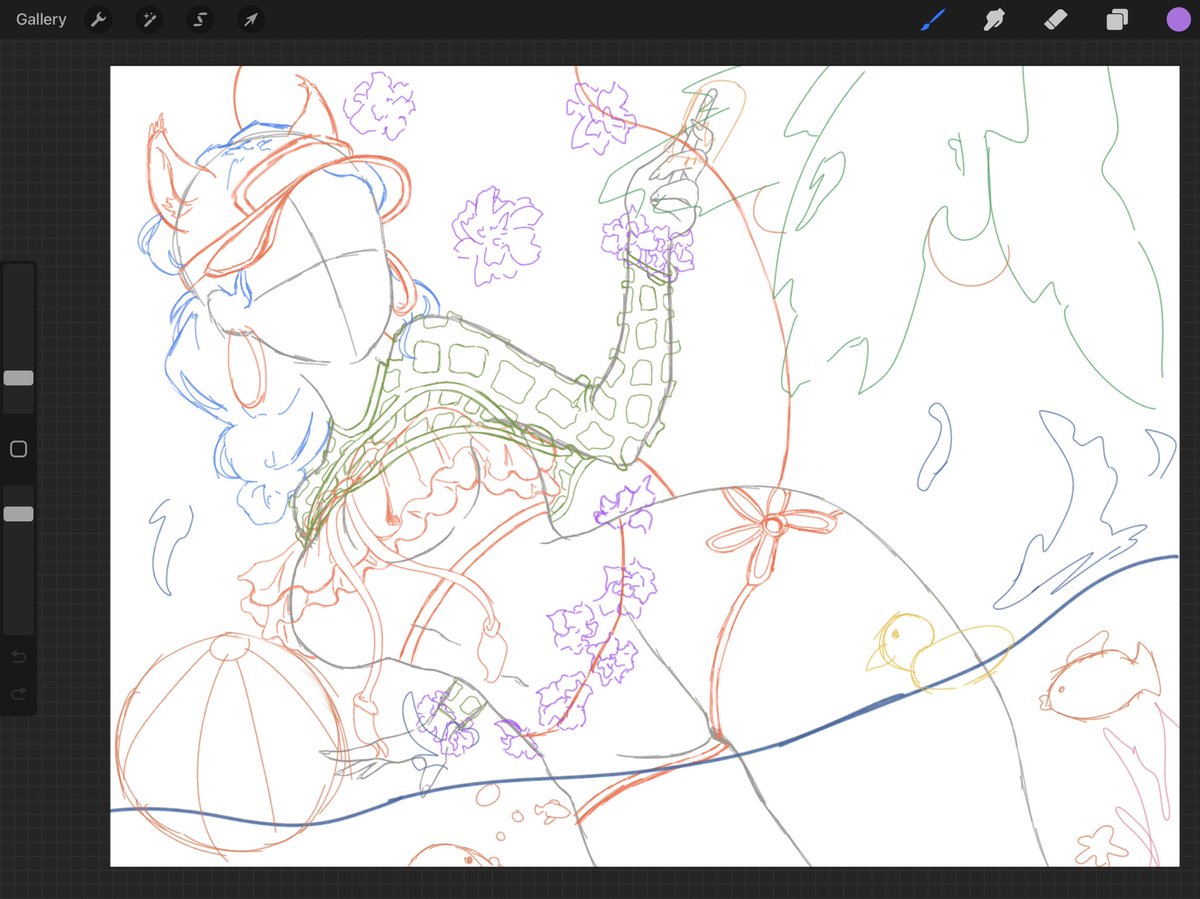The height and width of the screenshot is (899, 1200).
Task: Open the Gallery
Action: pyautogui.click(x=41, y=19)
